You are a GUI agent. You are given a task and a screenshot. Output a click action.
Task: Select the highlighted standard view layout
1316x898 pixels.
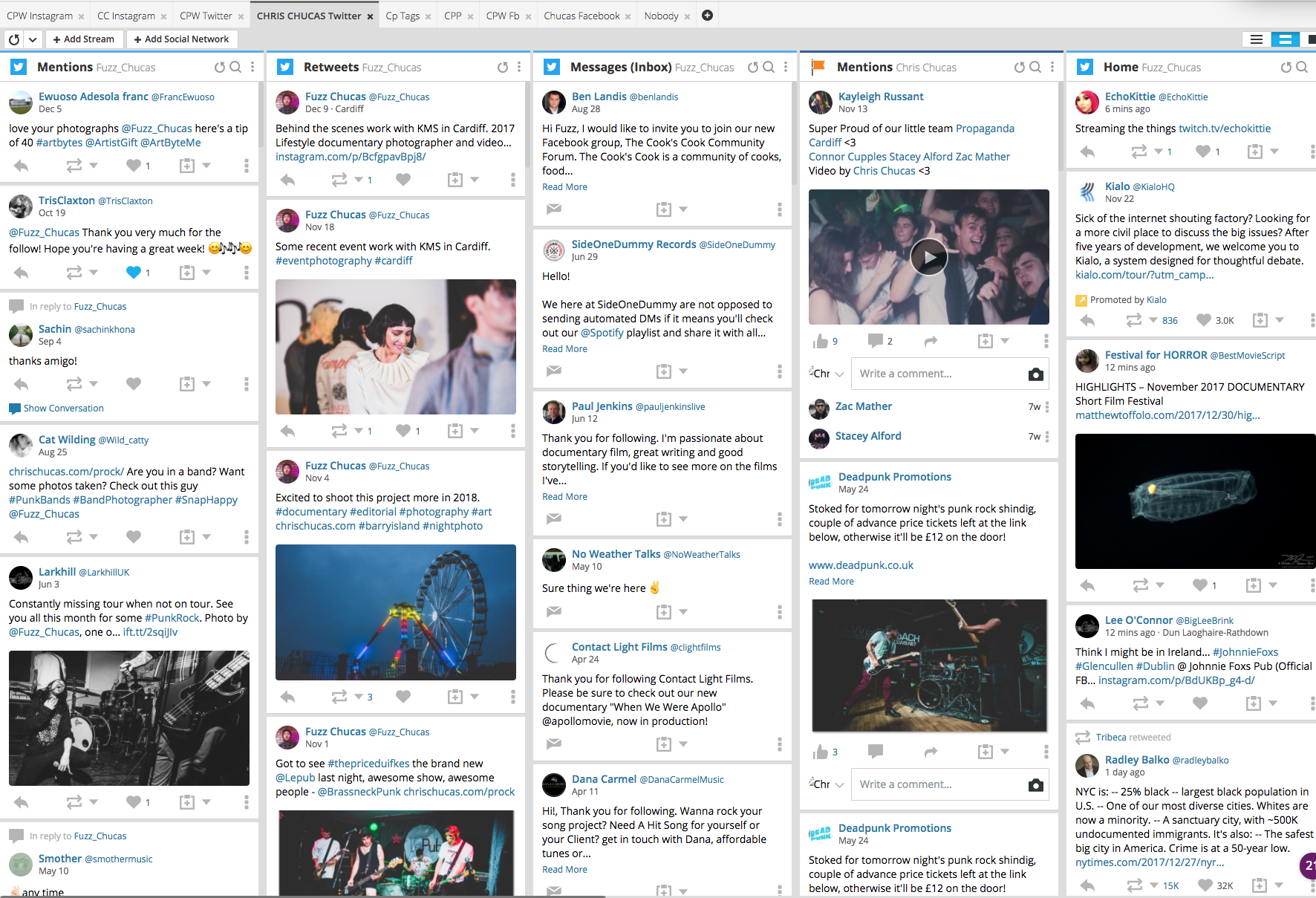1285,39
